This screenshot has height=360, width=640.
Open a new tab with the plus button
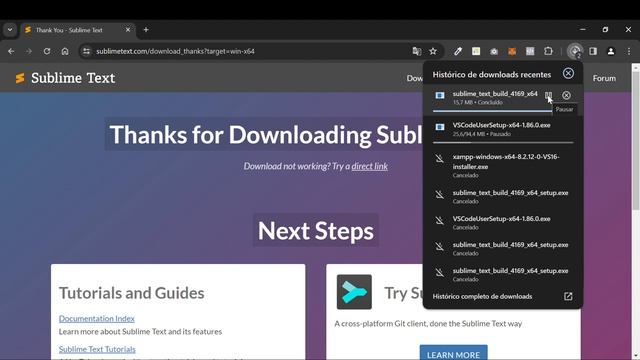(146, 30)
